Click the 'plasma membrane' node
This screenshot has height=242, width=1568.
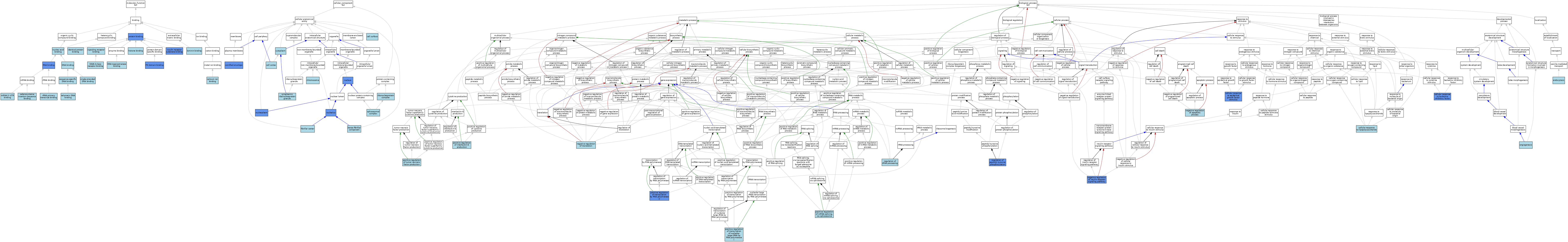[x=234, y=51]
